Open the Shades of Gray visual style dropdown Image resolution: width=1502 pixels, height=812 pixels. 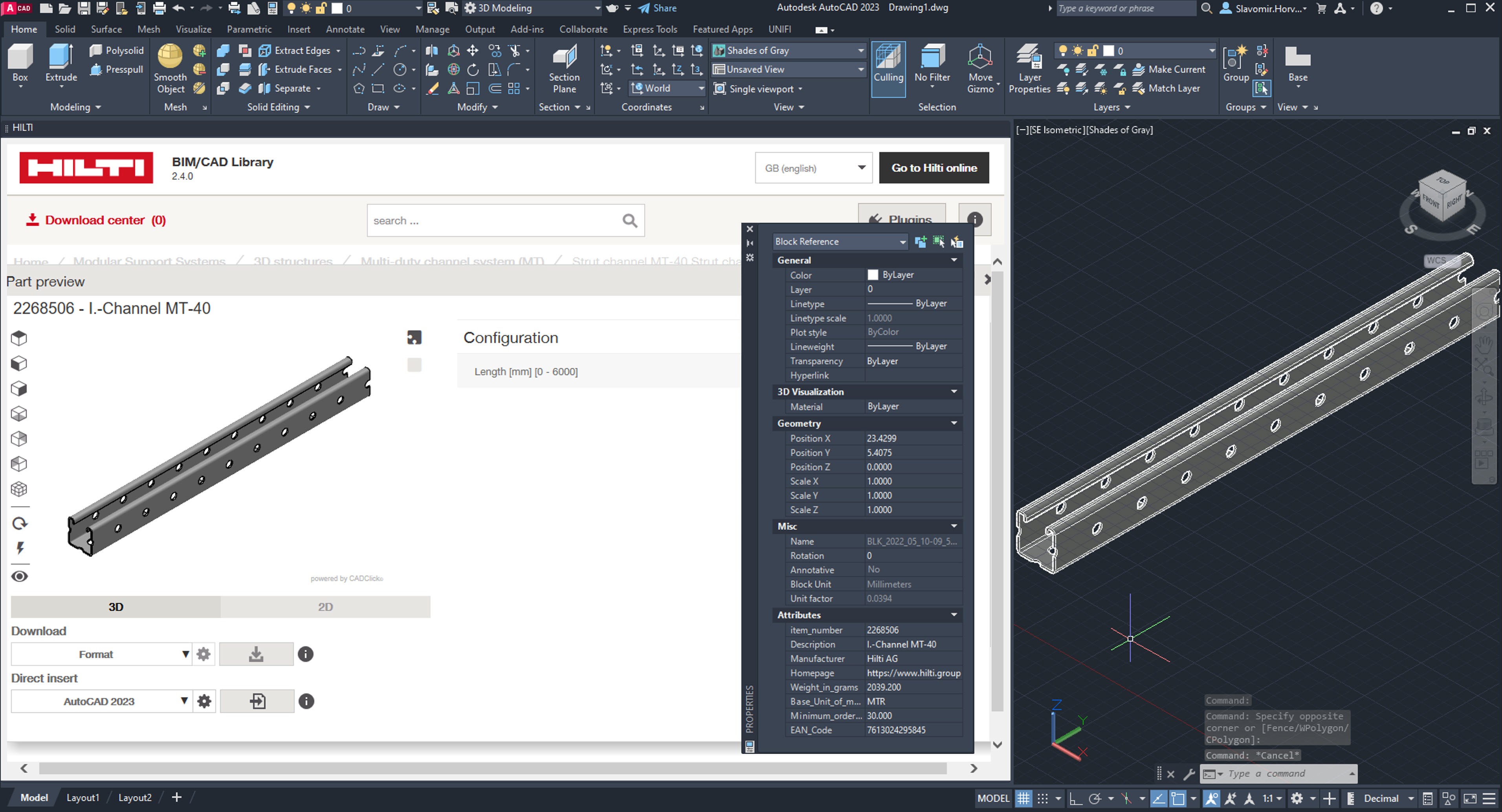[787, 51]
